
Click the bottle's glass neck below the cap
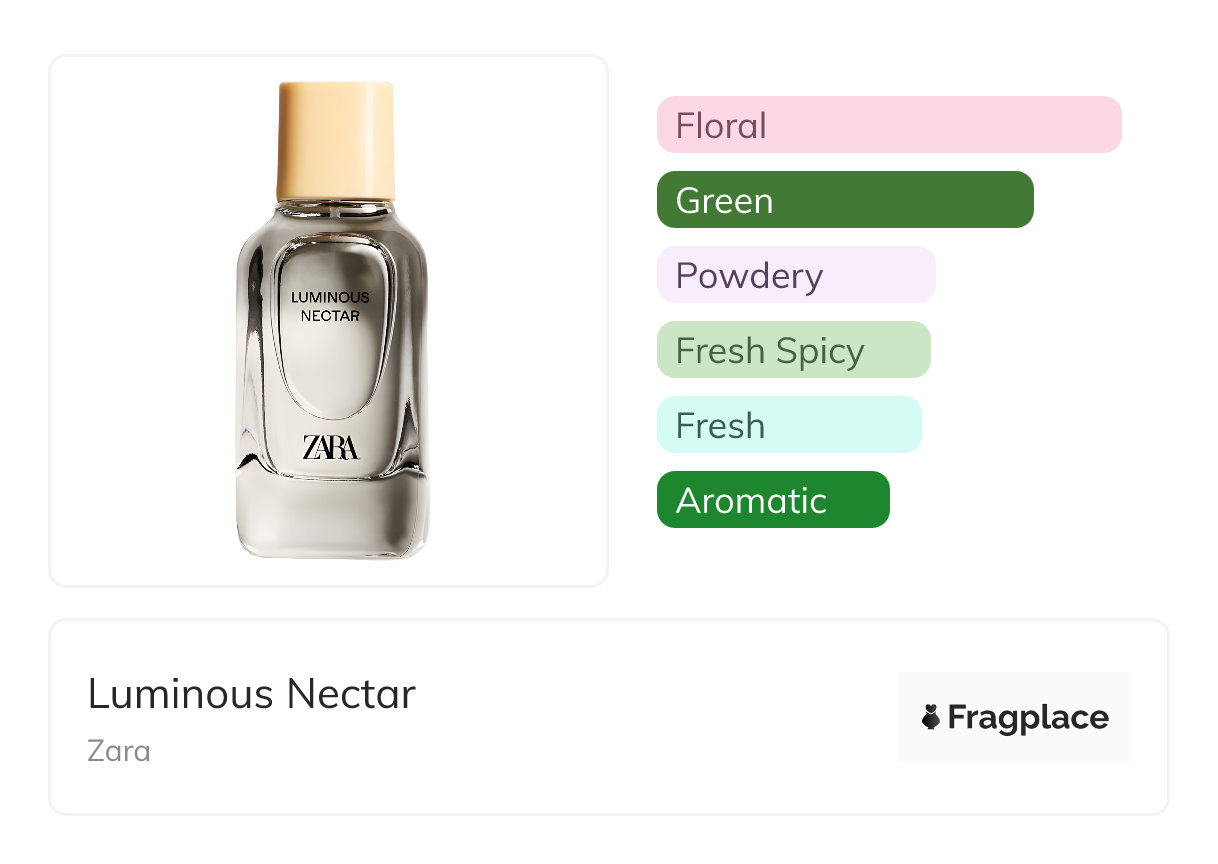(x=335, y=209)
